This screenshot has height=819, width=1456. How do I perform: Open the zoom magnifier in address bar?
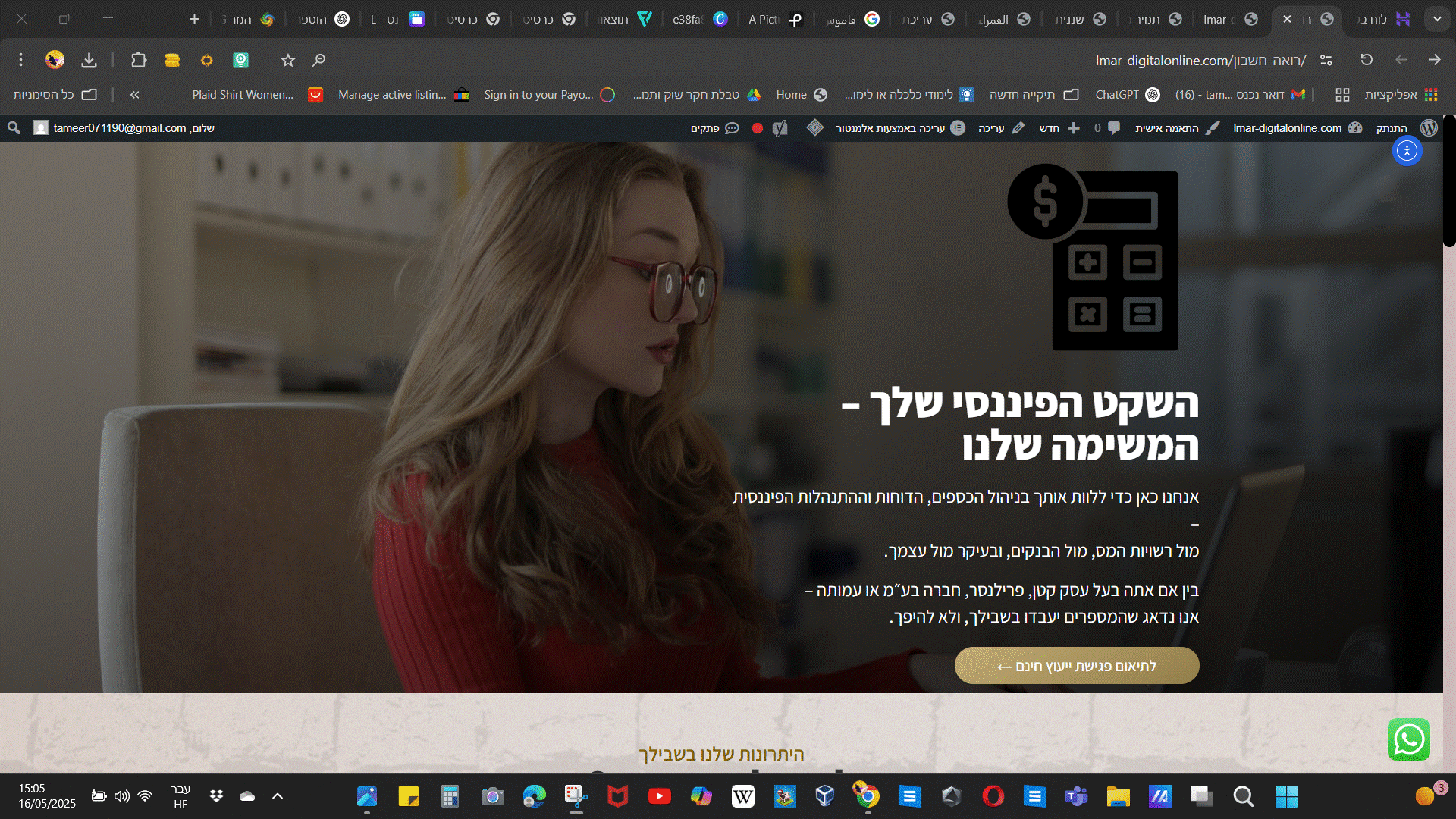[x=319, y=60]
